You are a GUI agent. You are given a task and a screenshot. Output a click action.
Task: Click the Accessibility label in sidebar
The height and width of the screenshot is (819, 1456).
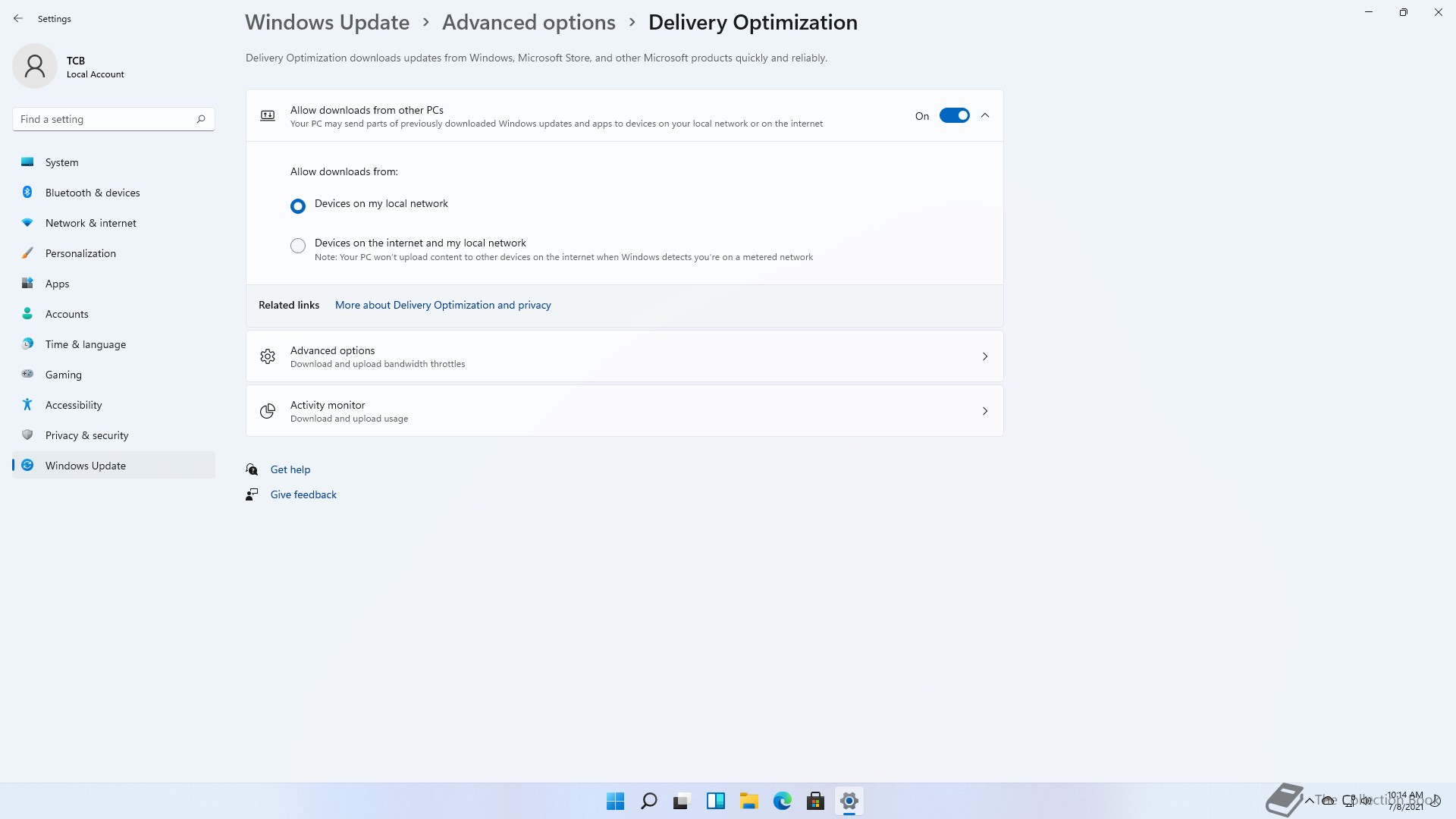74,405
